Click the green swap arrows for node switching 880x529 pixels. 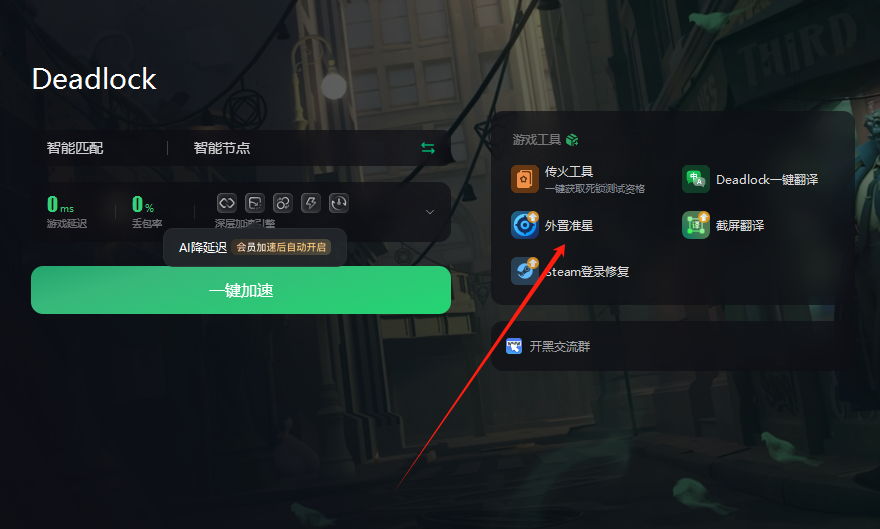pyautogui.click(x=428, y=148)
